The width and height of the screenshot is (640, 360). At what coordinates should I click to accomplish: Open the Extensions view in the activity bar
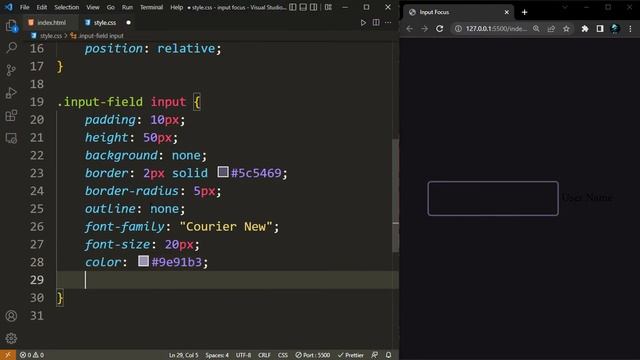pos(11,116)
